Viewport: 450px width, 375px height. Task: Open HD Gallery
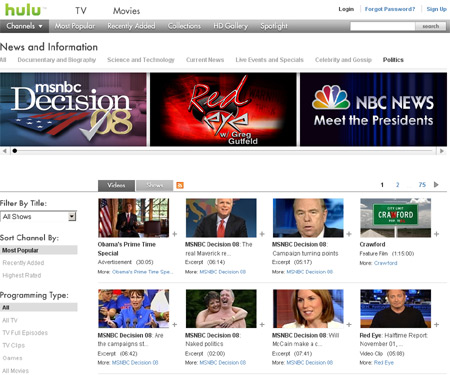click(x=230, y=26)
